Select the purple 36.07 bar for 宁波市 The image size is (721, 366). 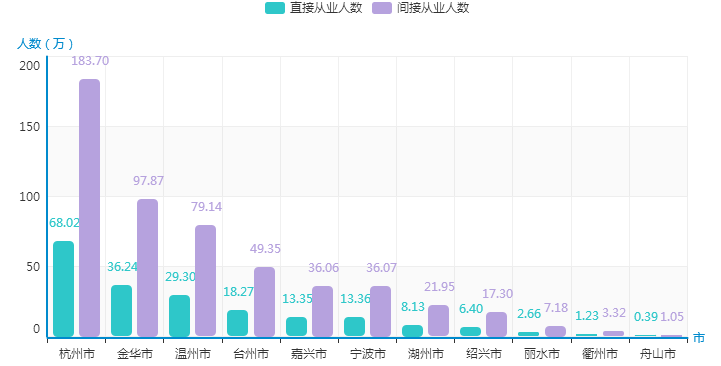pos(380,311)
